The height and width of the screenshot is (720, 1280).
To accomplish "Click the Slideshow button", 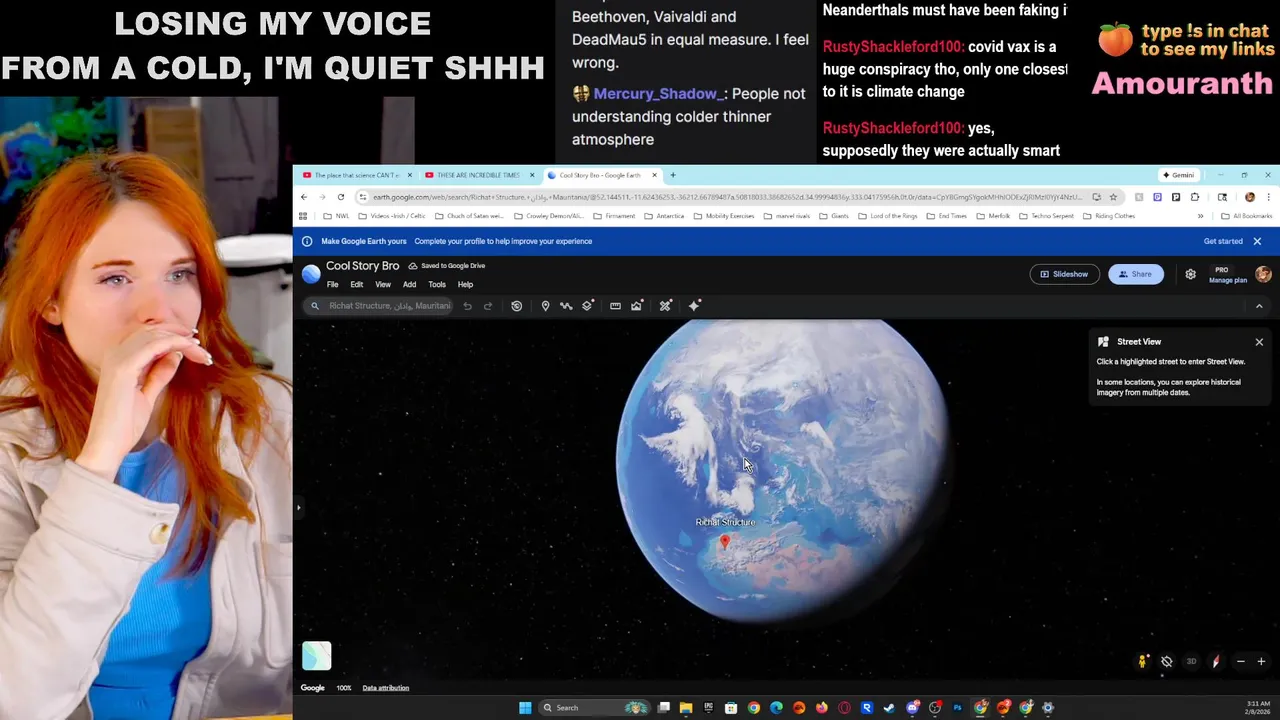I will click(x=1065, y=274).
